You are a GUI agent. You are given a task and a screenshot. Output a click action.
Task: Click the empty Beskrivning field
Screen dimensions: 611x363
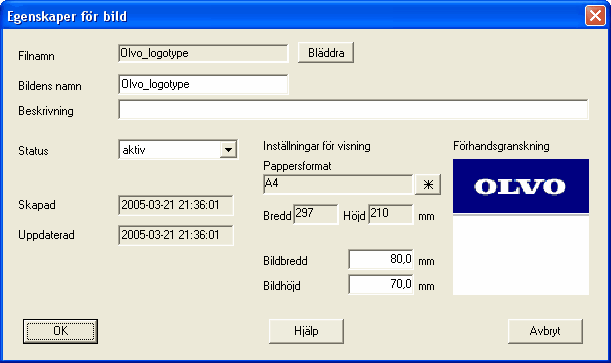(x=353, y=109)
